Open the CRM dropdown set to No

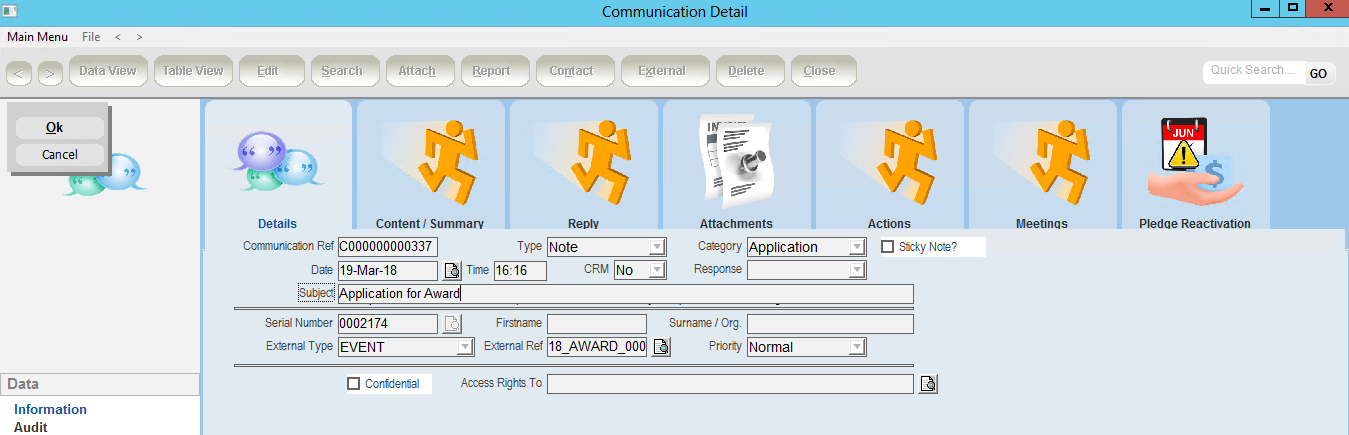click(x=657, y=270)
